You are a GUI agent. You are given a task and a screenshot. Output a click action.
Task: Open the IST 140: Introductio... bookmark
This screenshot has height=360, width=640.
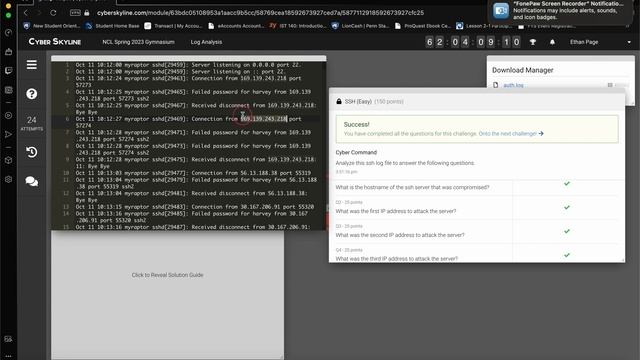click(298, 26)
